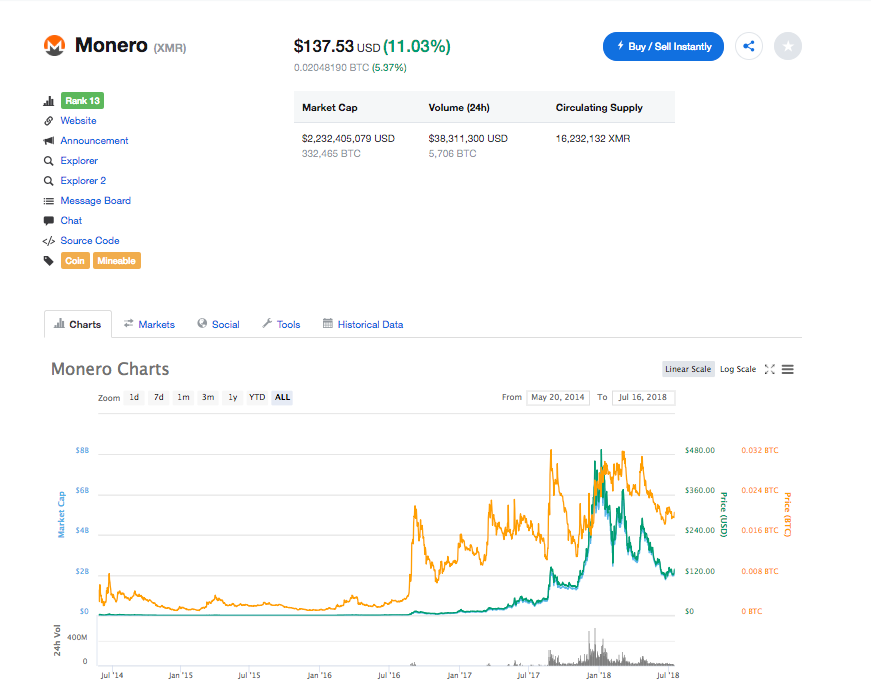Click the list icon beside Message Board

point(49,200)
